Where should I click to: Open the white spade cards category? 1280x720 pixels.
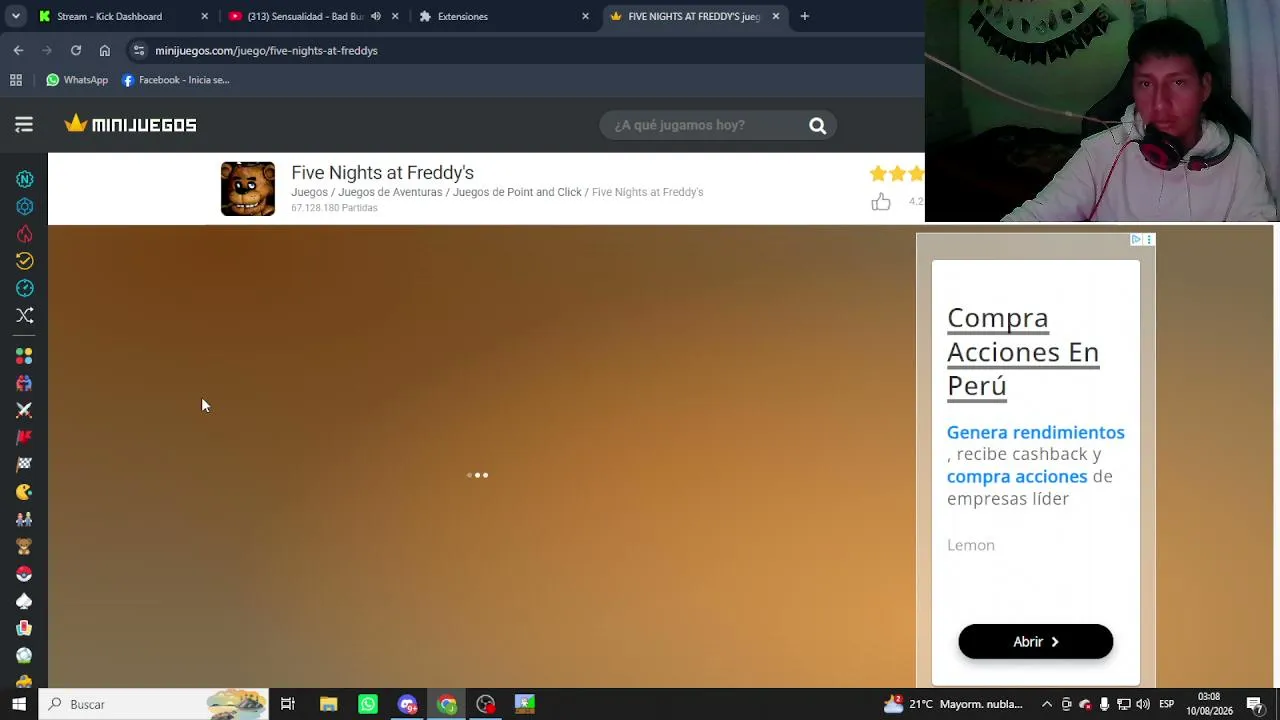[x=24, y=601]
